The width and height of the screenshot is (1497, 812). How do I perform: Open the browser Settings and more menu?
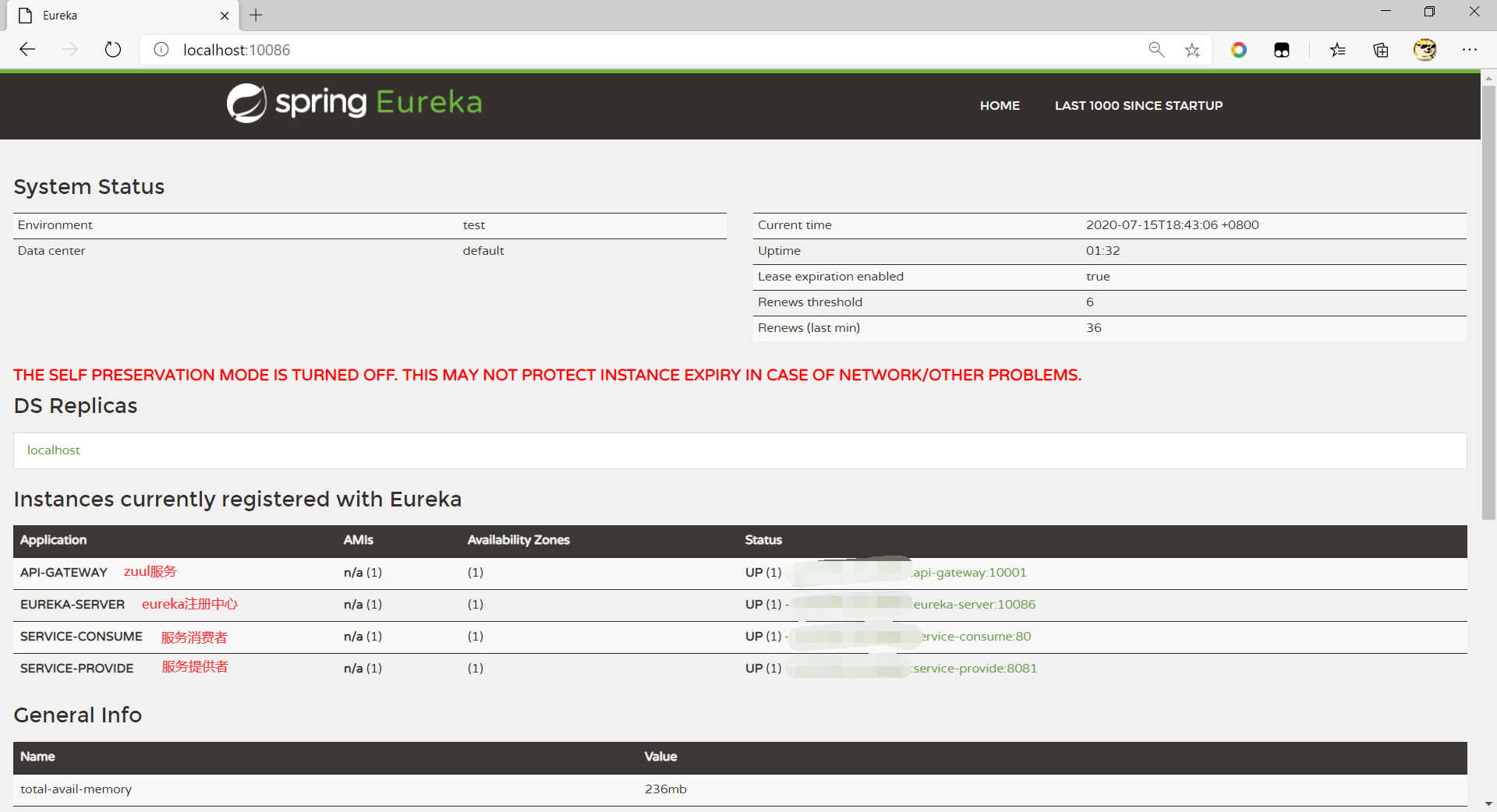coord(1470,50)
